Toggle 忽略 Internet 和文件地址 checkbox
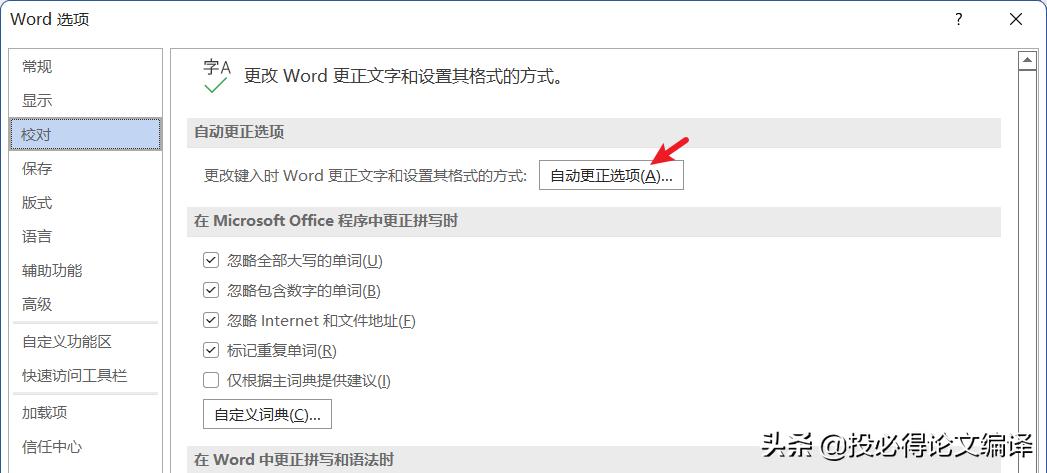The image size is (1047, 473). pos(211,320)
